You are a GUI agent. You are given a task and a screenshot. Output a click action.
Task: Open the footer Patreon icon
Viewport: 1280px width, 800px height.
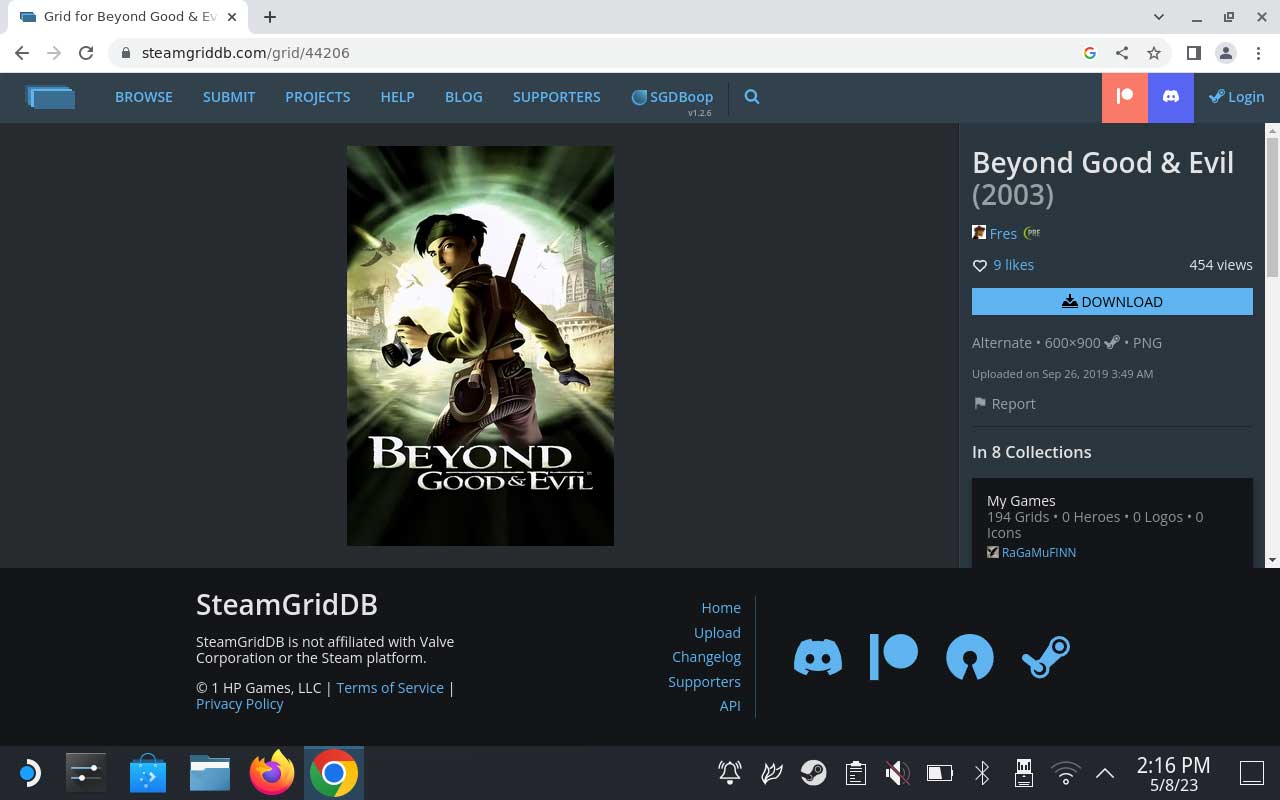coord(894,657)
